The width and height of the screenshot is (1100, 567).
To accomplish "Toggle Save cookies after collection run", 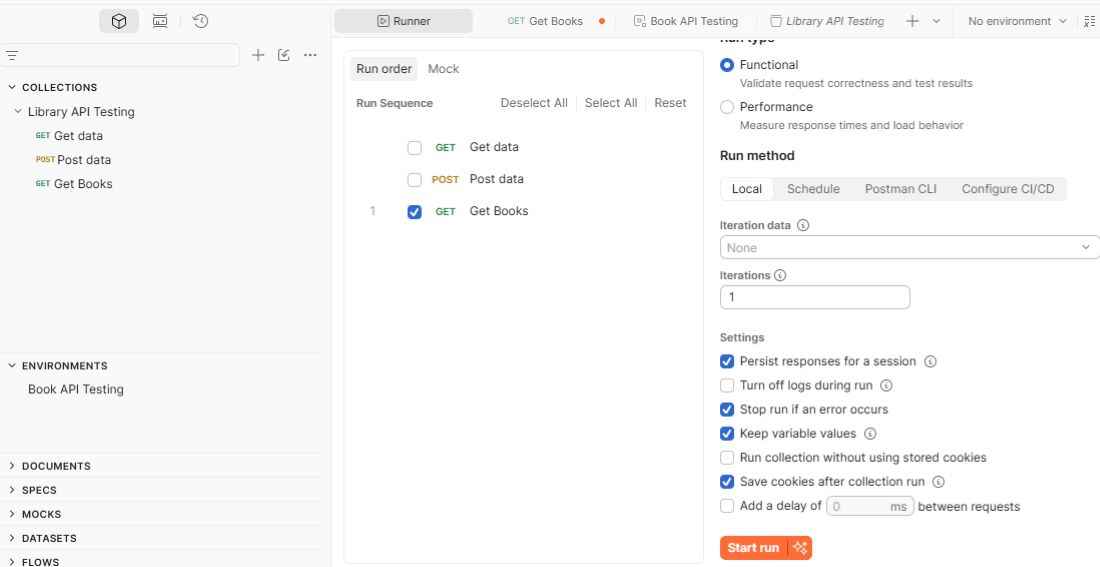I will tap(727, 482).
